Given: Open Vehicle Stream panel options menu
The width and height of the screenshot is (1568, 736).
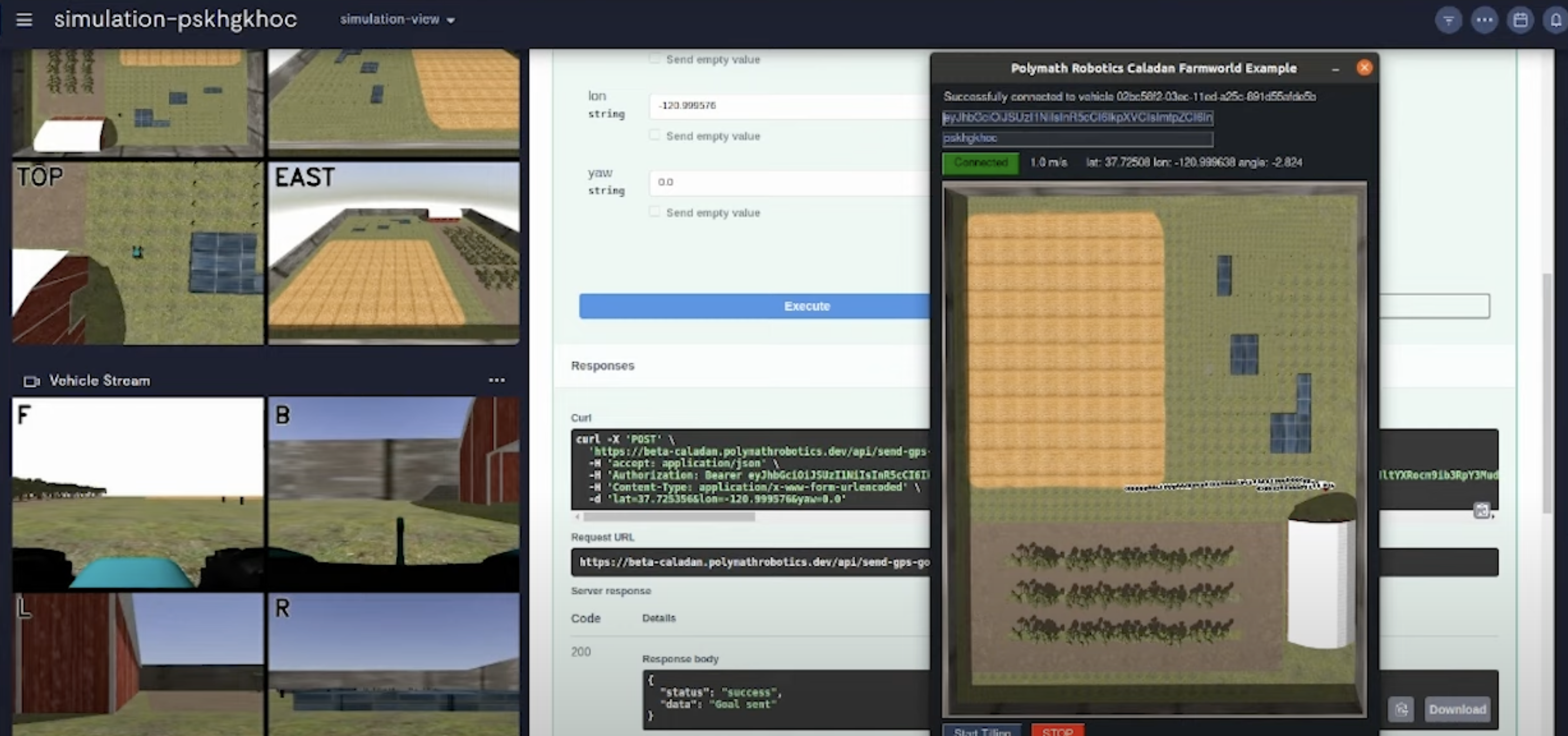Looking at the screenshot, I should pyautogui.click(x=496, y=380).
